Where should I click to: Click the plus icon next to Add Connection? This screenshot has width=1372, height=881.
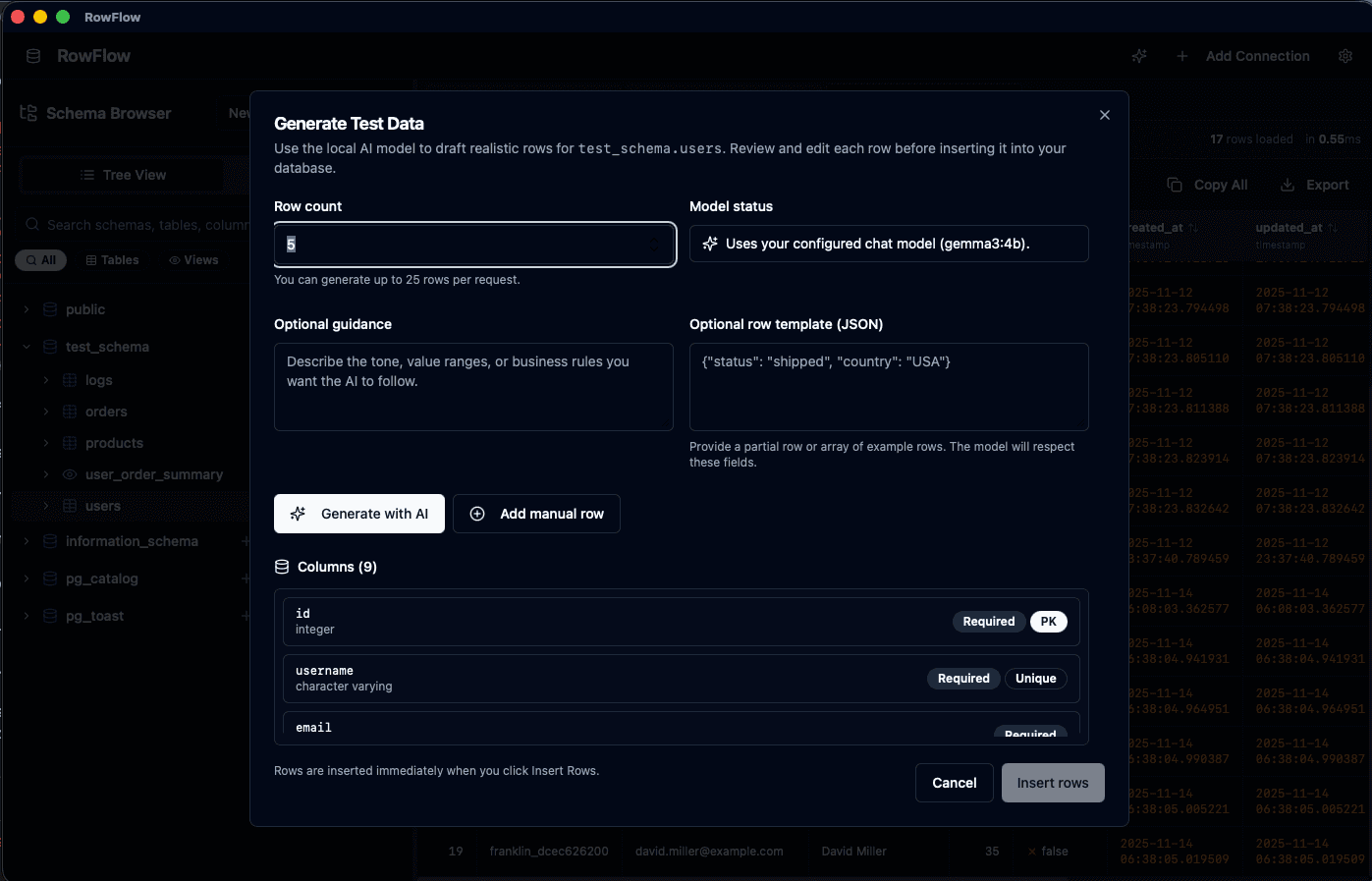coord(1181,56)
